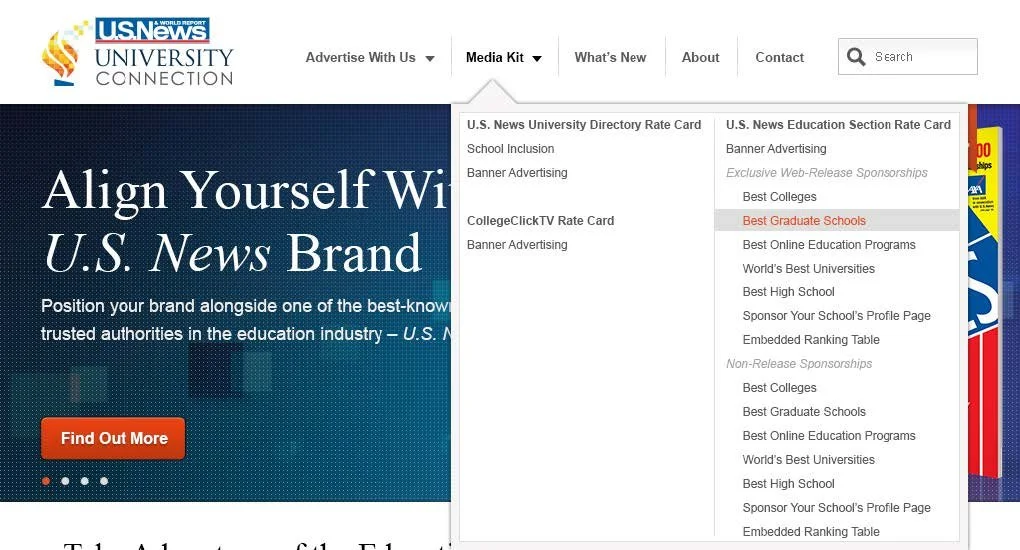Click the U.S. News University Connection logo
1020x550 pixels.
point(137,52)
